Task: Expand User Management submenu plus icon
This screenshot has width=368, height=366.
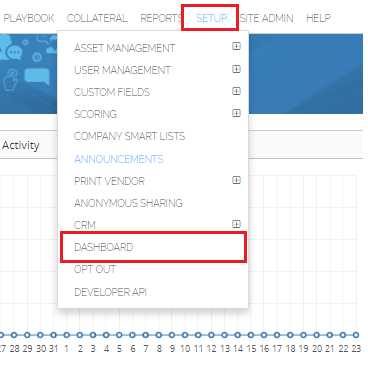Action: [x=236, y=69]
